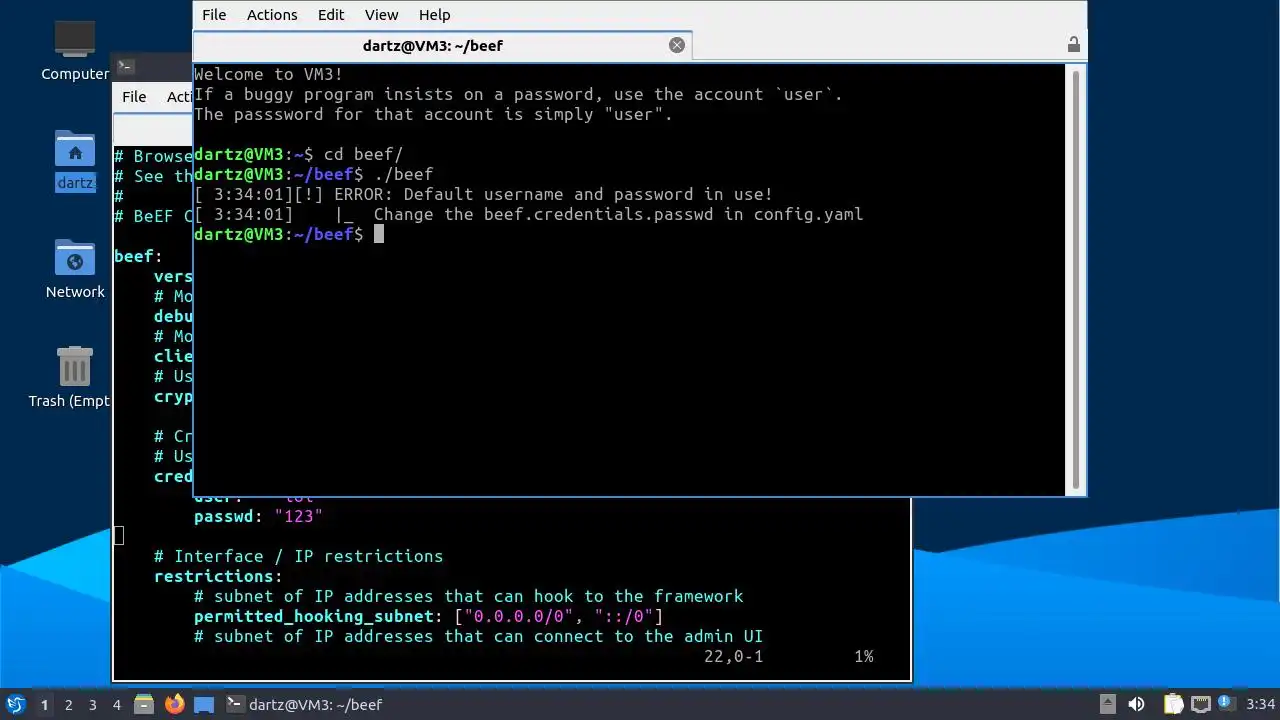Click the 3:34 clock
1280x720 pixels.
[x=1260, y=704]
